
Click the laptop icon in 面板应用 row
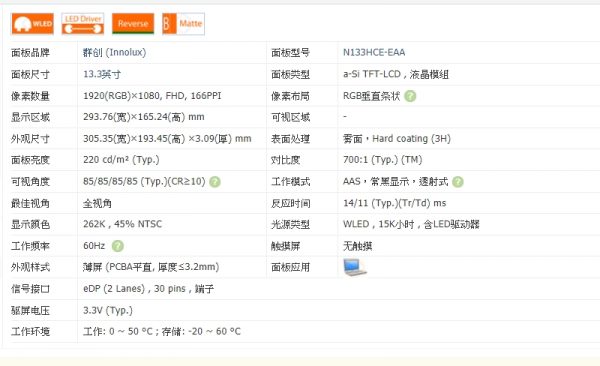click(355, 267)
